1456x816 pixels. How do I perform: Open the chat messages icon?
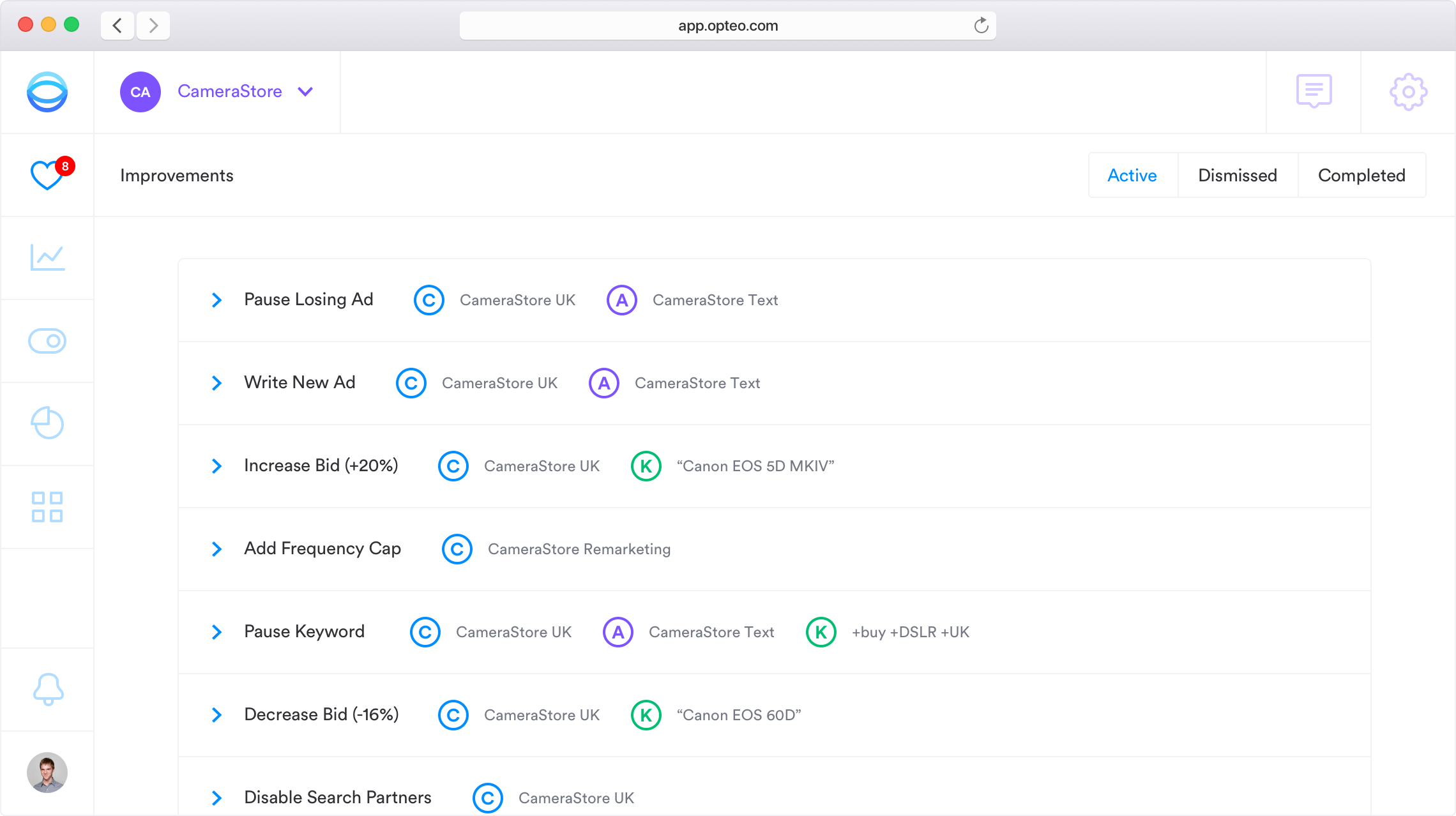coord(1314,91)
